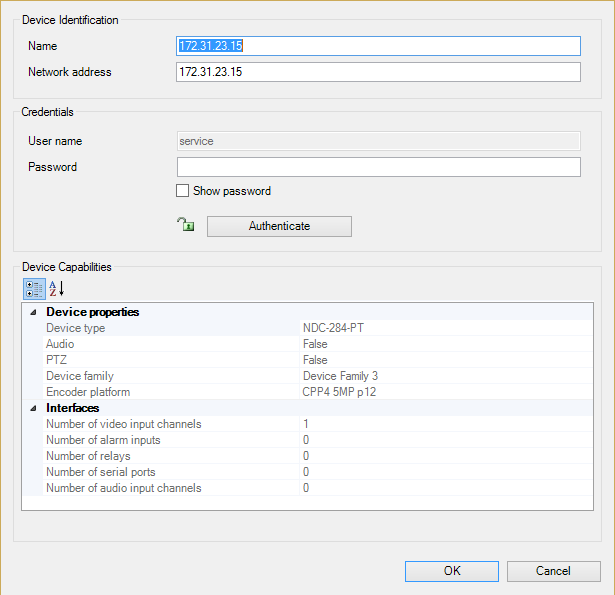Select the Audio property row
This screenshot has width=615, height=595.
pyautogui.click(x=318, y=344)
